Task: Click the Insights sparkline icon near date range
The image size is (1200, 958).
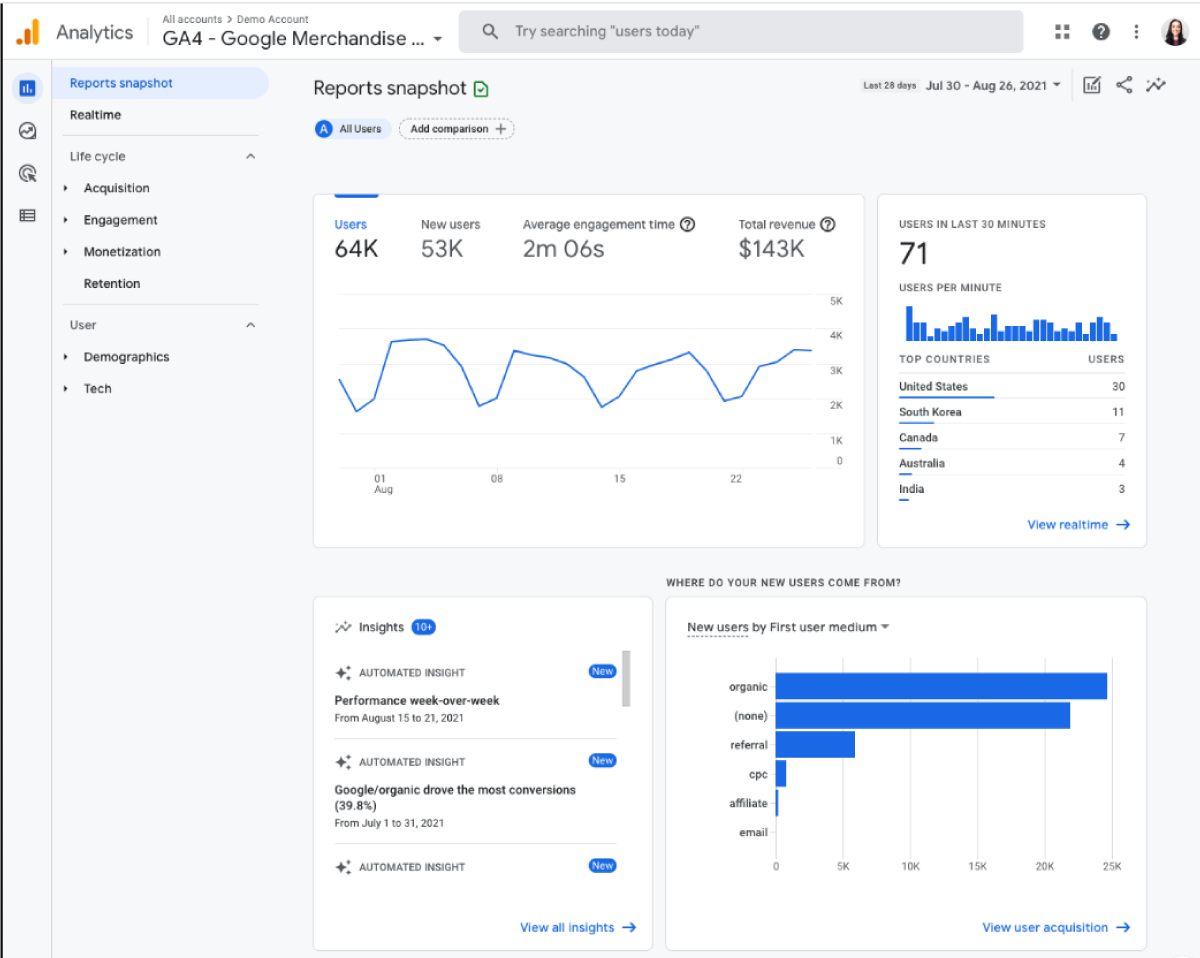Action: [x=1156, y=85]
